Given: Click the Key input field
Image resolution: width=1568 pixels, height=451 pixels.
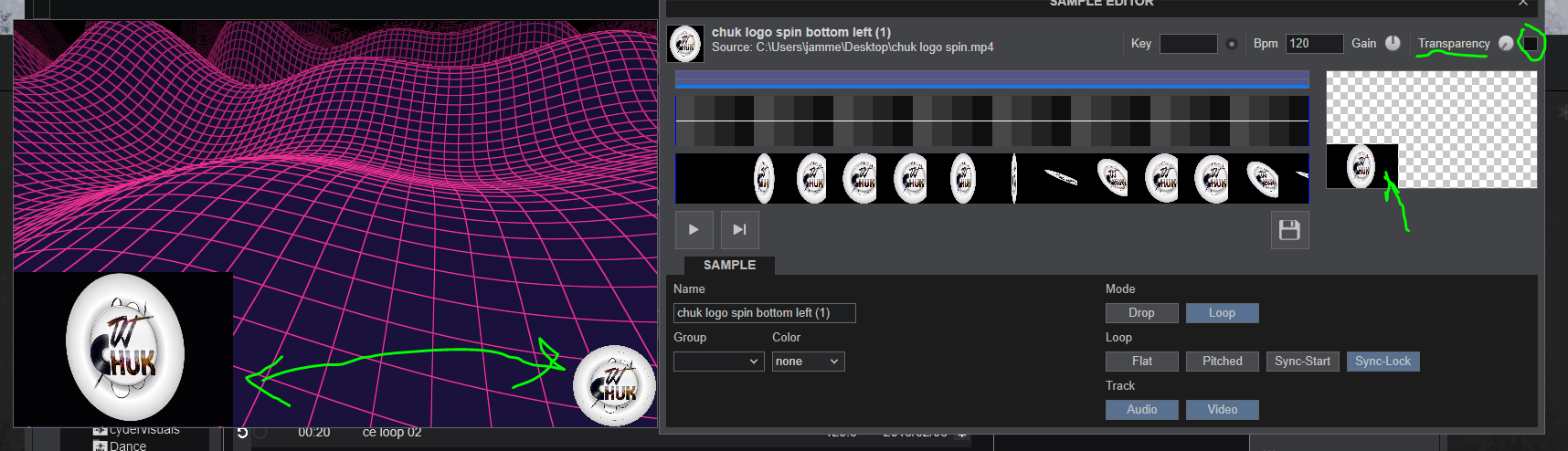Looking at the screenshot, I should (1188, 44).
